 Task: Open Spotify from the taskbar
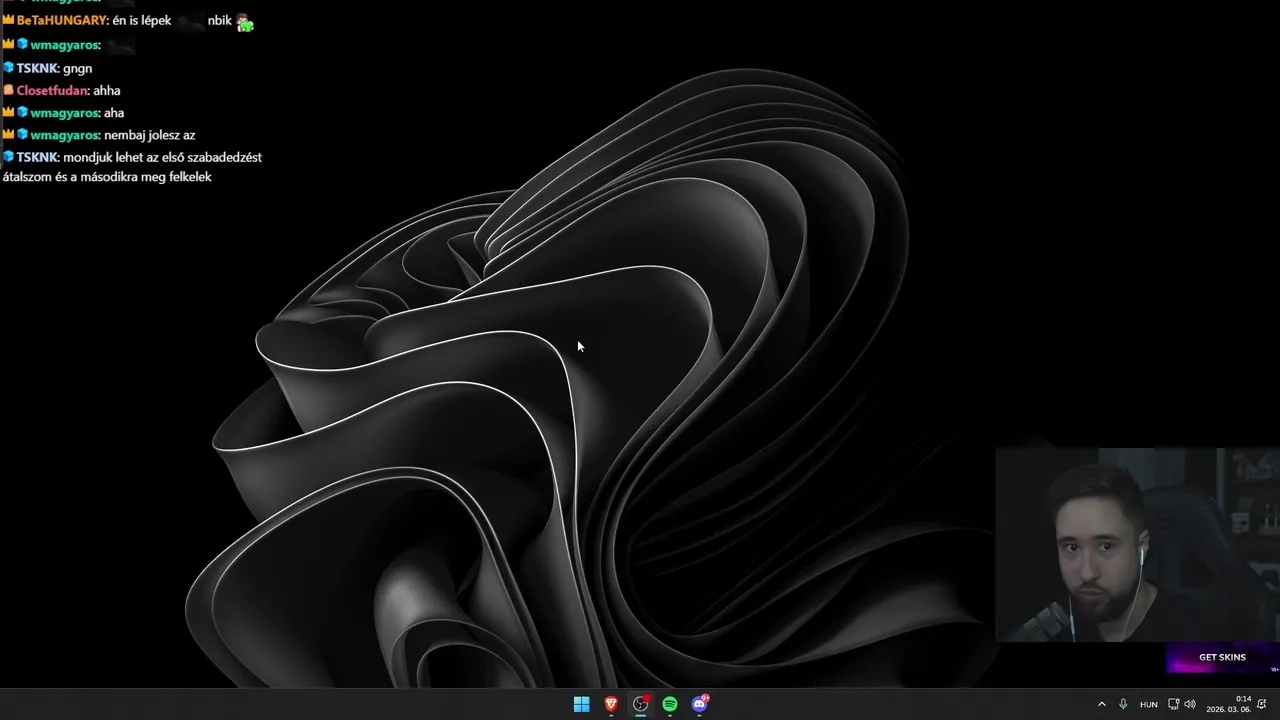click(x=670, y=704)
